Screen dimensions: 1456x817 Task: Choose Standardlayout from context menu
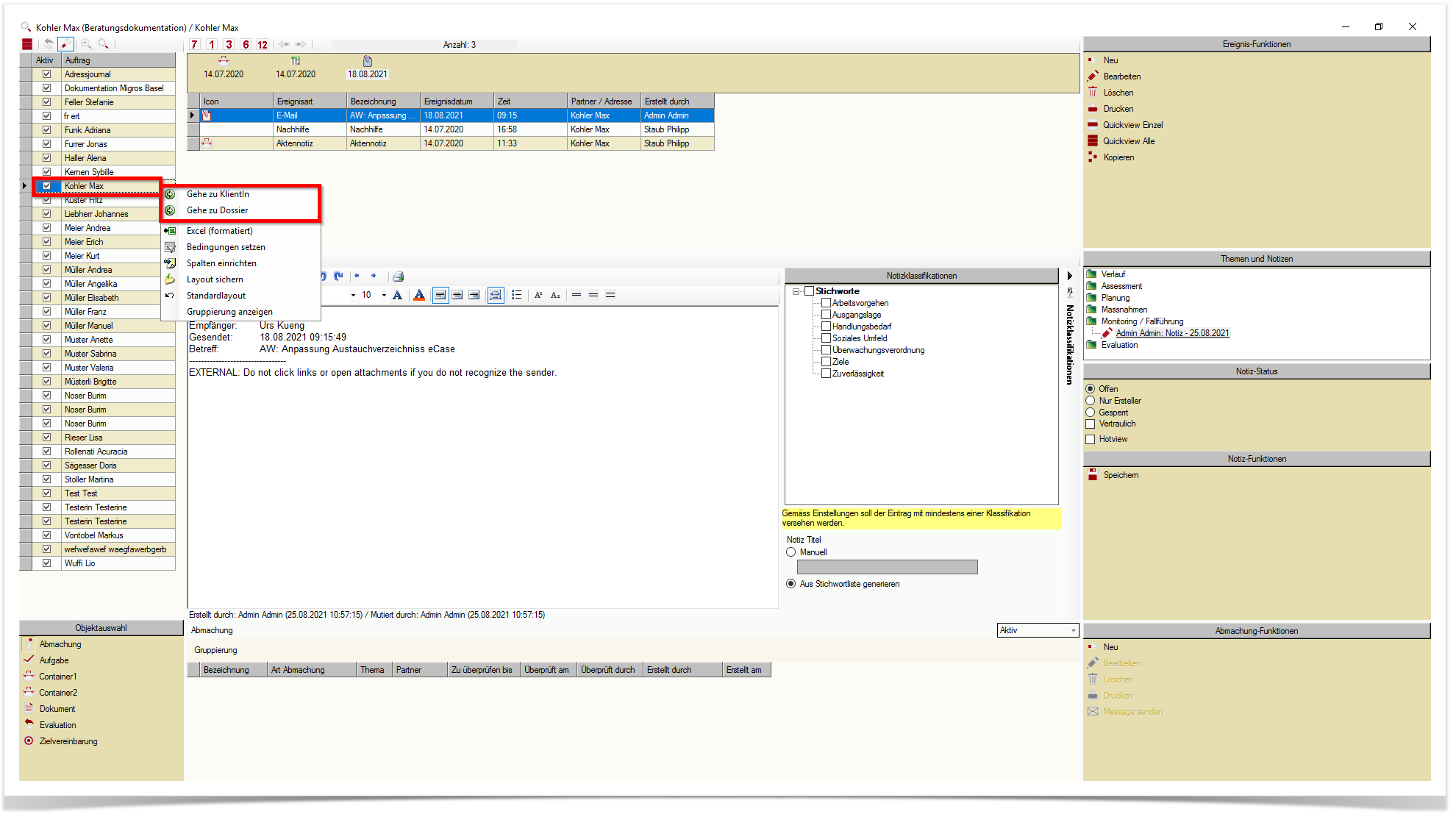coord(216,296)
